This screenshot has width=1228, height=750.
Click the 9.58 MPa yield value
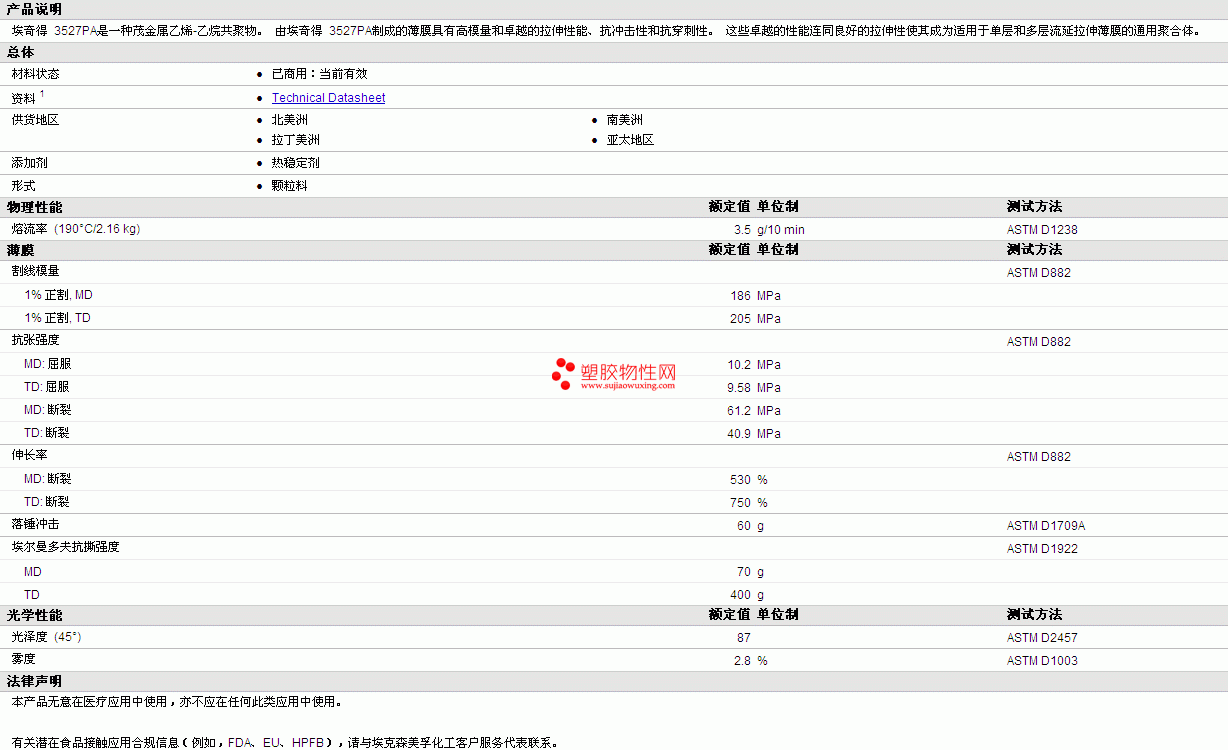click(754, 388)
